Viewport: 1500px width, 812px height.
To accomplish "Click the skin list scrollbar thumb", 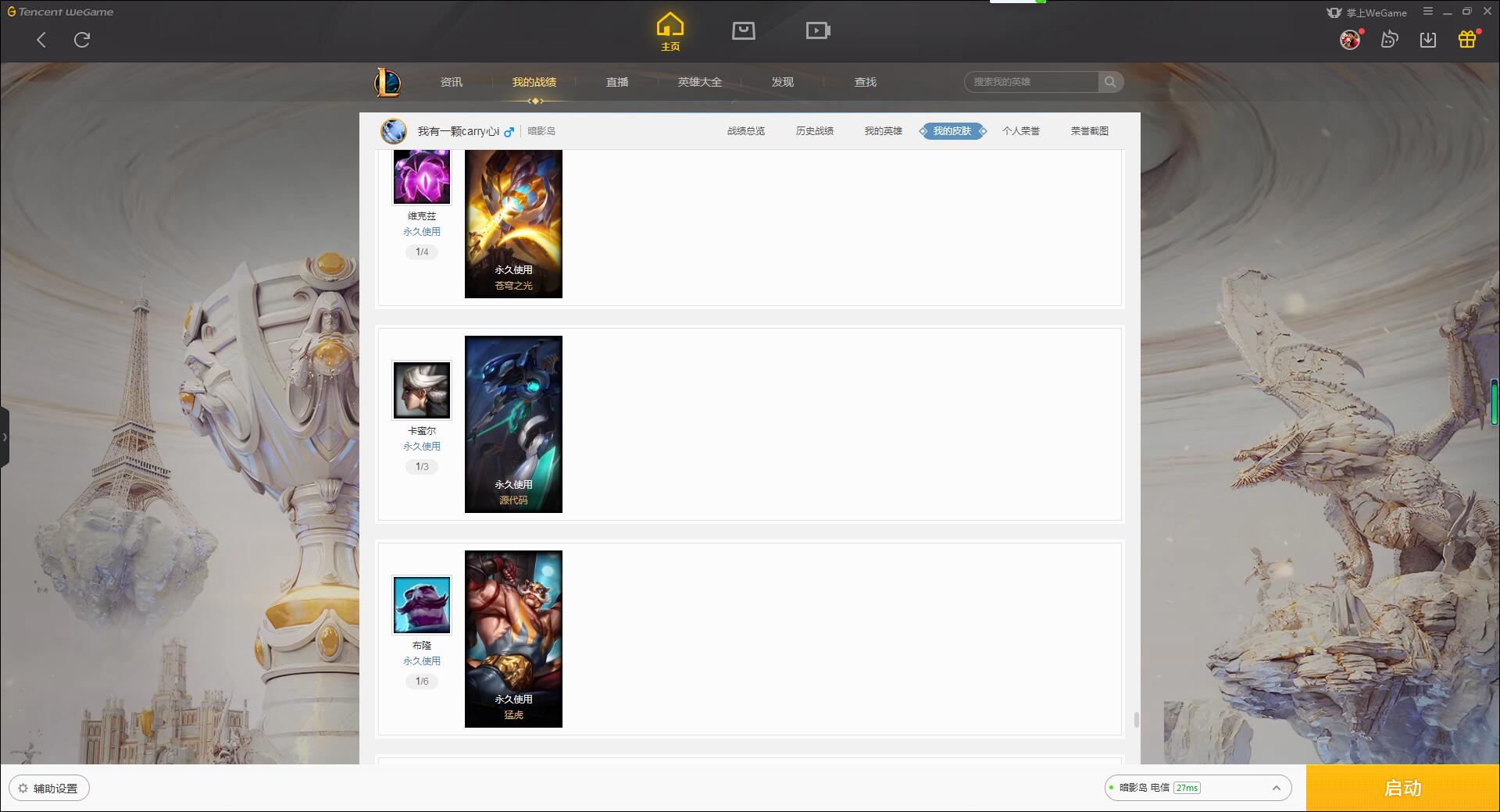I will (x=1136, y=719).
